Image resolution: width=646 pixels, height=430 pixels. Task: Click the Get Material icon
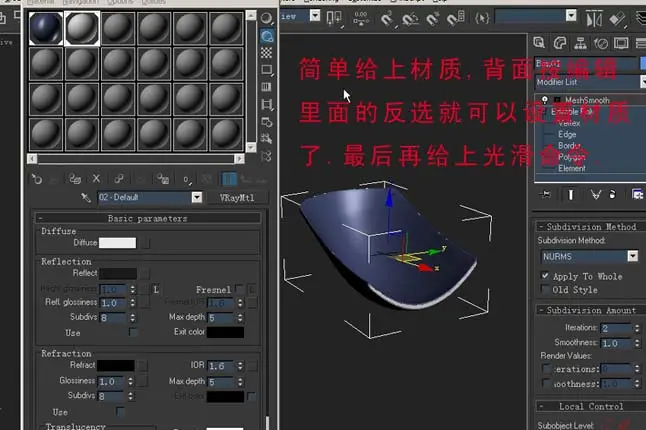[x=37, y=179]
